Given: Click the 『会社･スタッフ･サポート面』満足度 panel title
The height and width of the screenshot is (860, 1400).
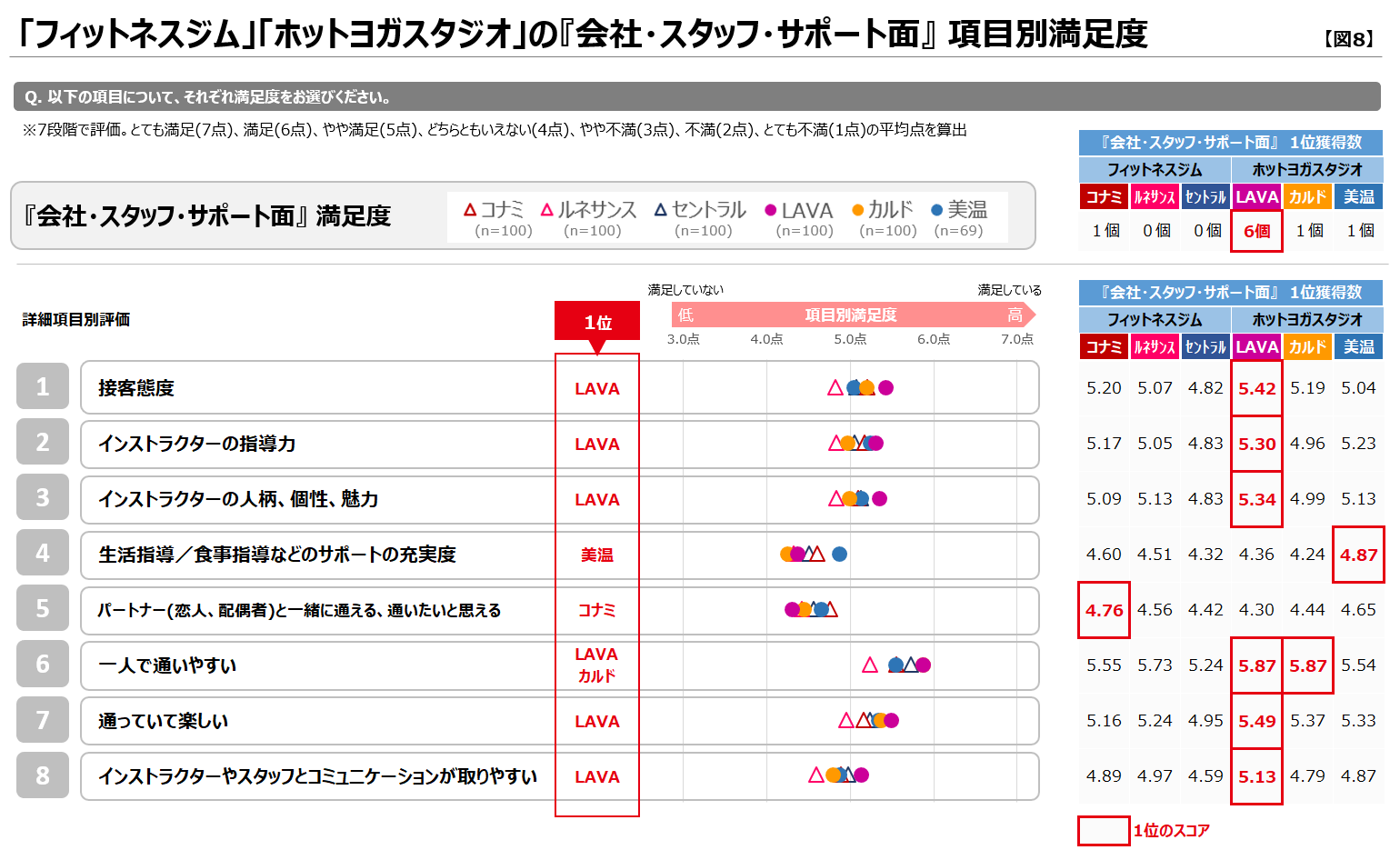Looking at the screenshot, I should click(x=207, y=215).
